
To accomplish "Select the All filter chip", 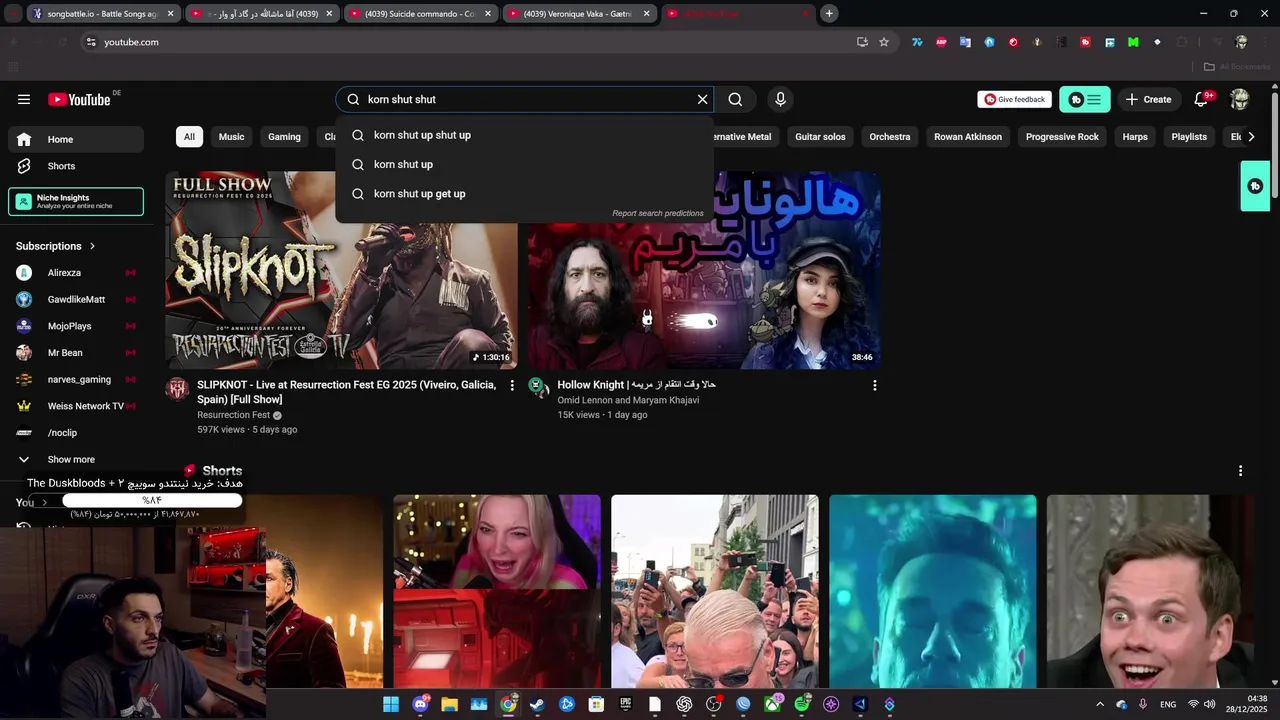I will click(189, 137).
